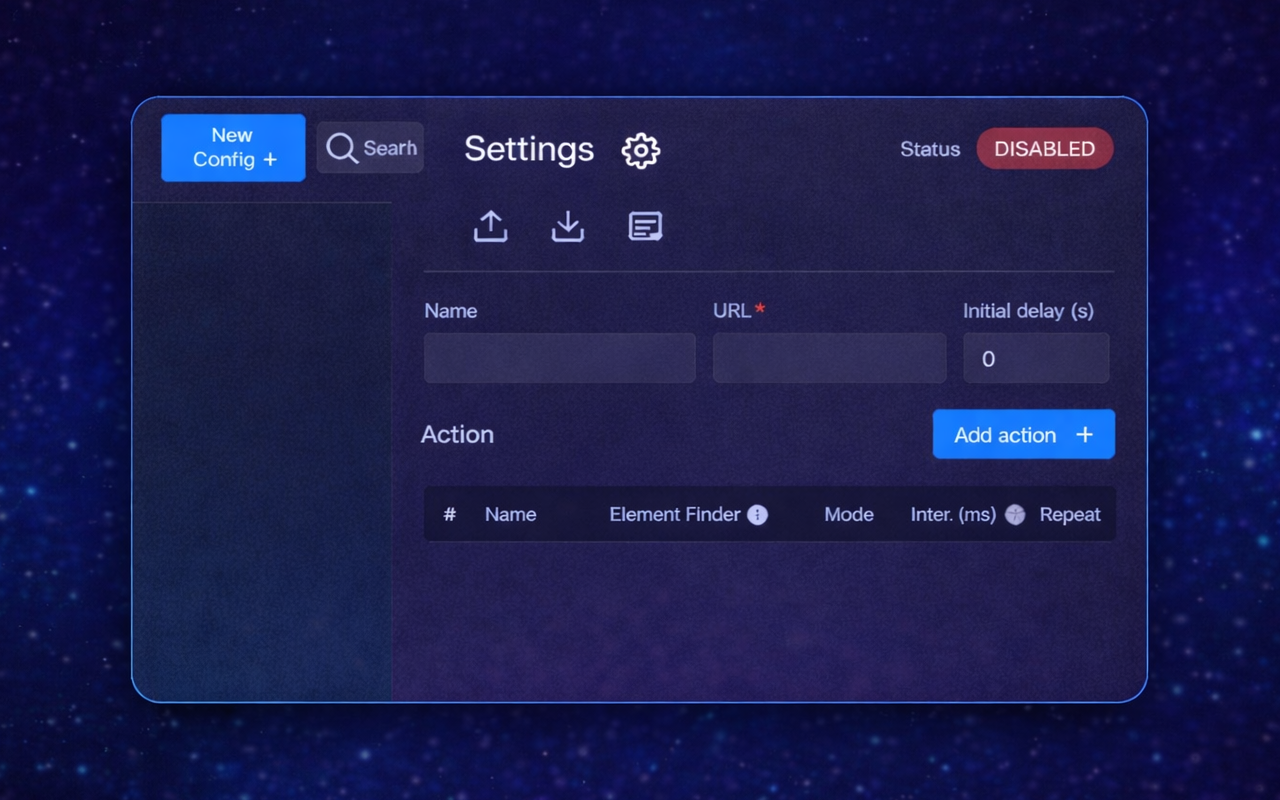Click the Inter. (ms) column header

click(953, 515)
